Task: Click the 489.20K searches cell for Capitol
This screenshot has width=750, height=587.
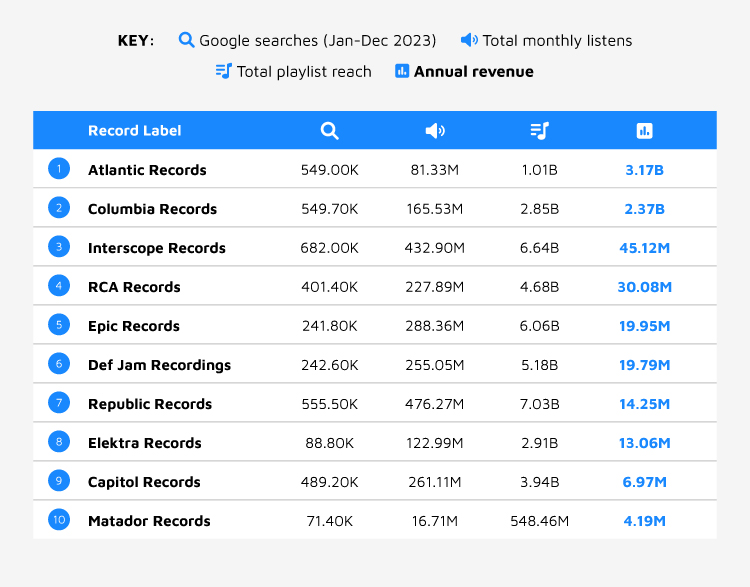Action: (330, 482)
